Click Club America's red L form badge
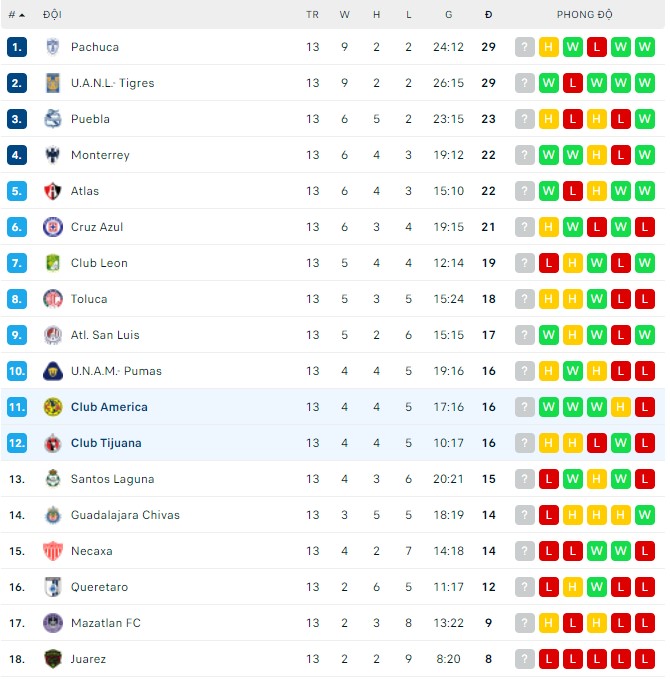 coord(645,407)
